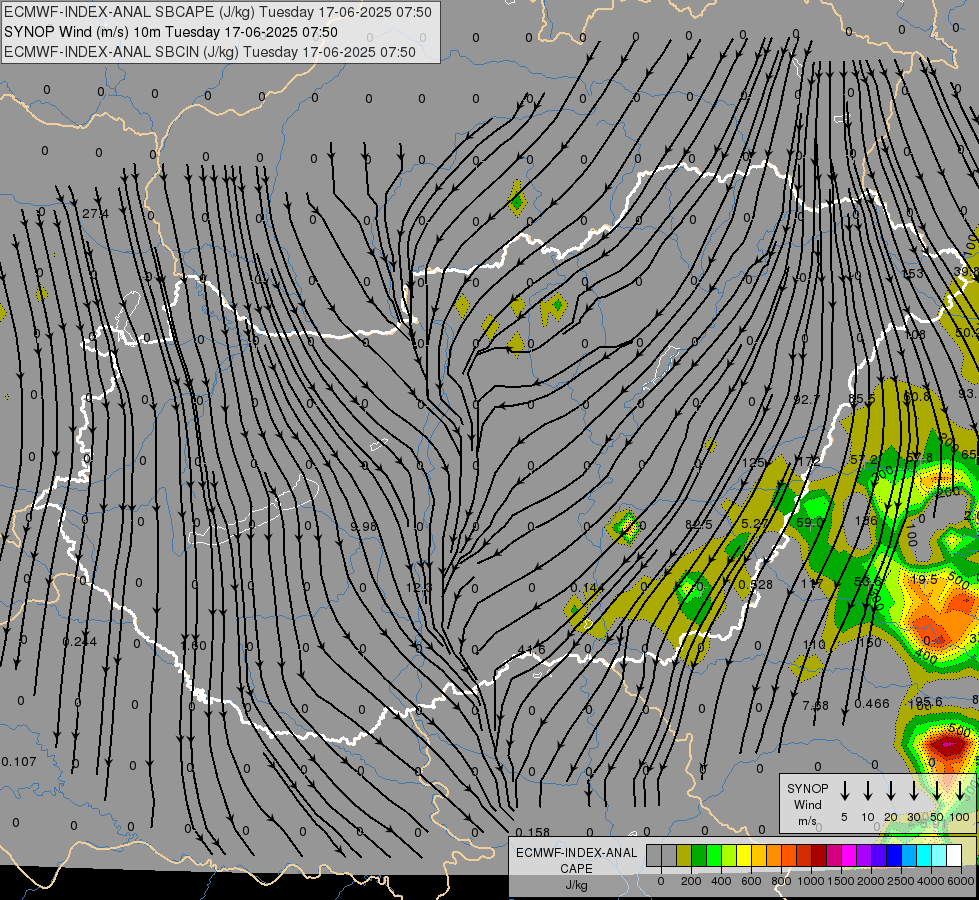Click the '27.4' value on the map
This screenshot has height=900, width=979.
tap(95, 214)
